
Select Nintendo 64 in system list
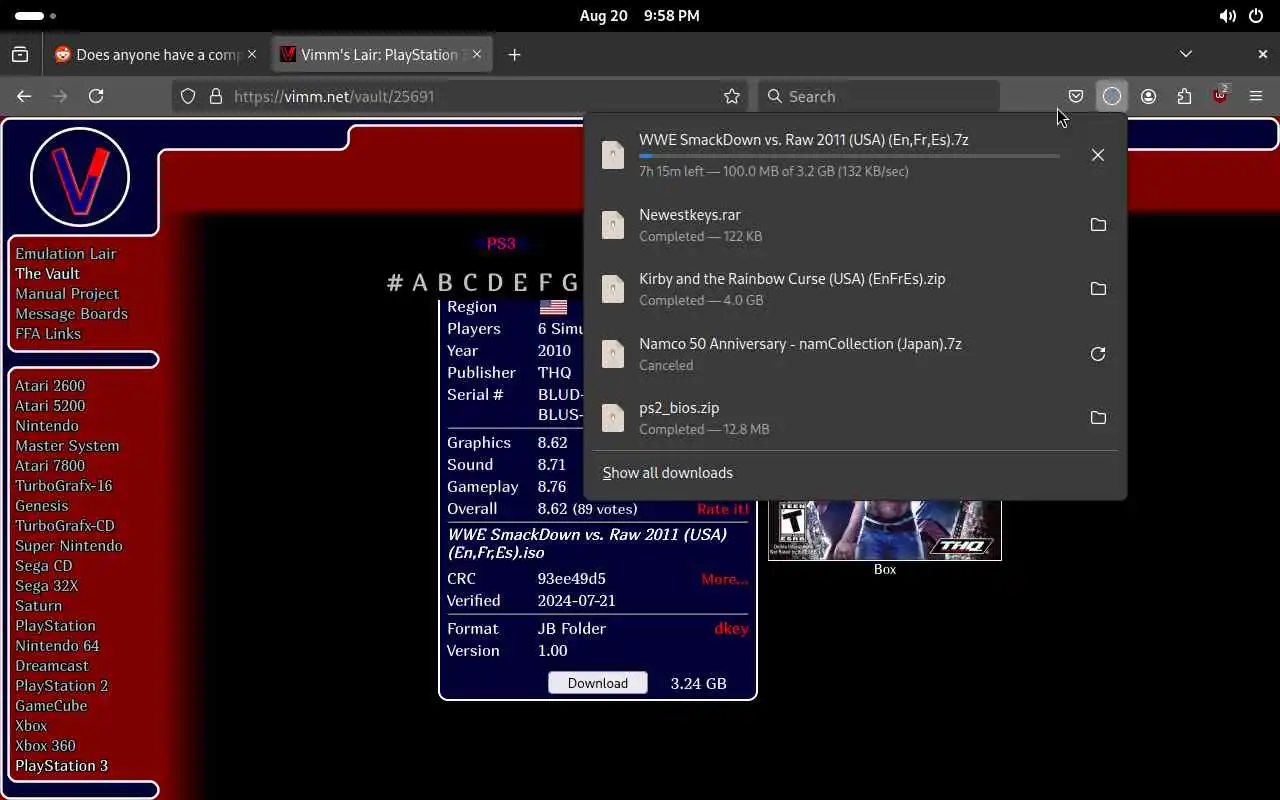(x=57, y=646)
